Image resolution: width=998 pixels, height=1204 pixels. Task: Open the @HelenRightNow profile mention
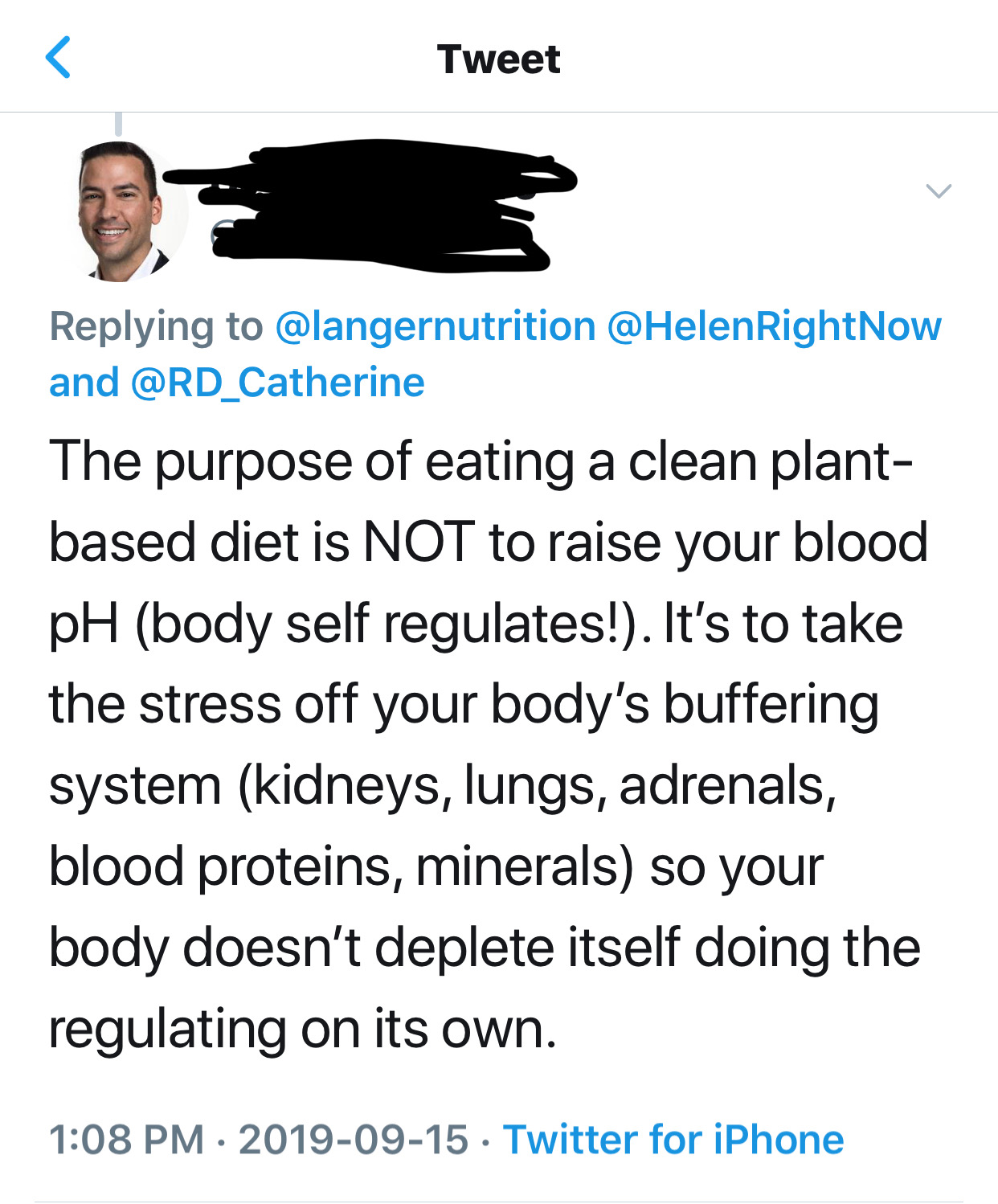point(774,326)
